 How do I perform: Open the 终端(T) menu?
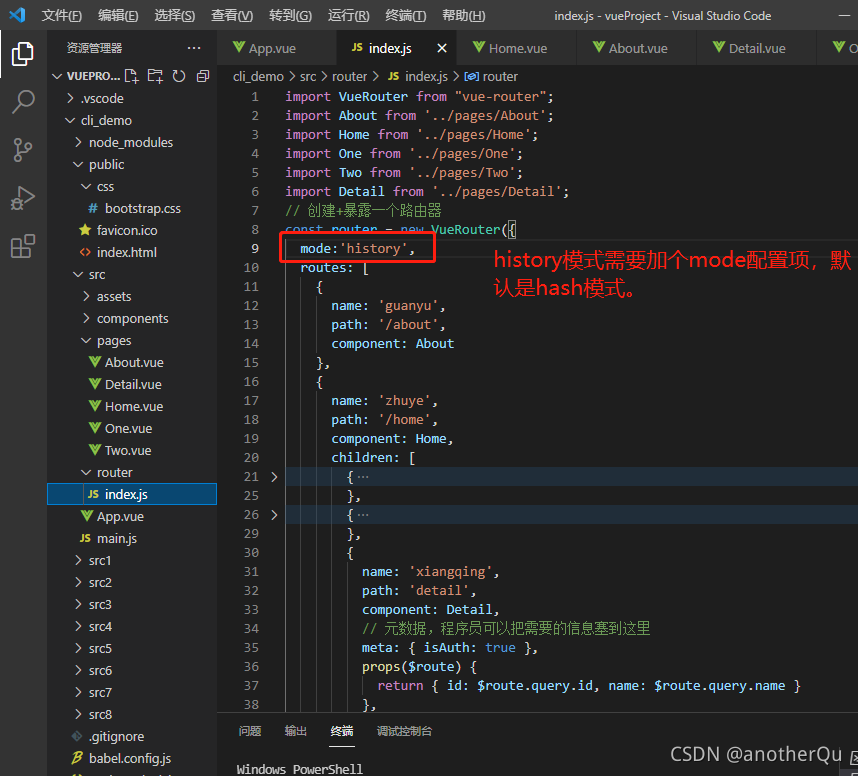(405, 15)
